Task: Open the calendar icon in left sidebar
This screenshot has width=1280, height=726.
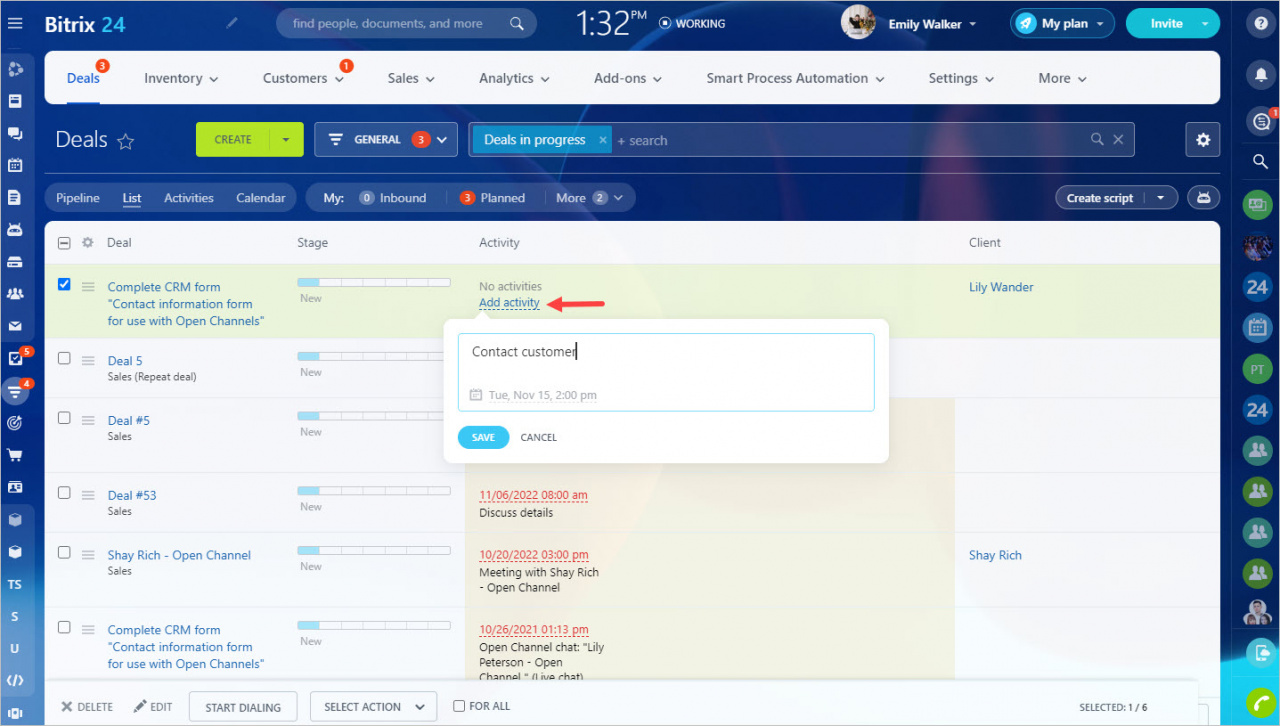Action: tap(15, 165)
